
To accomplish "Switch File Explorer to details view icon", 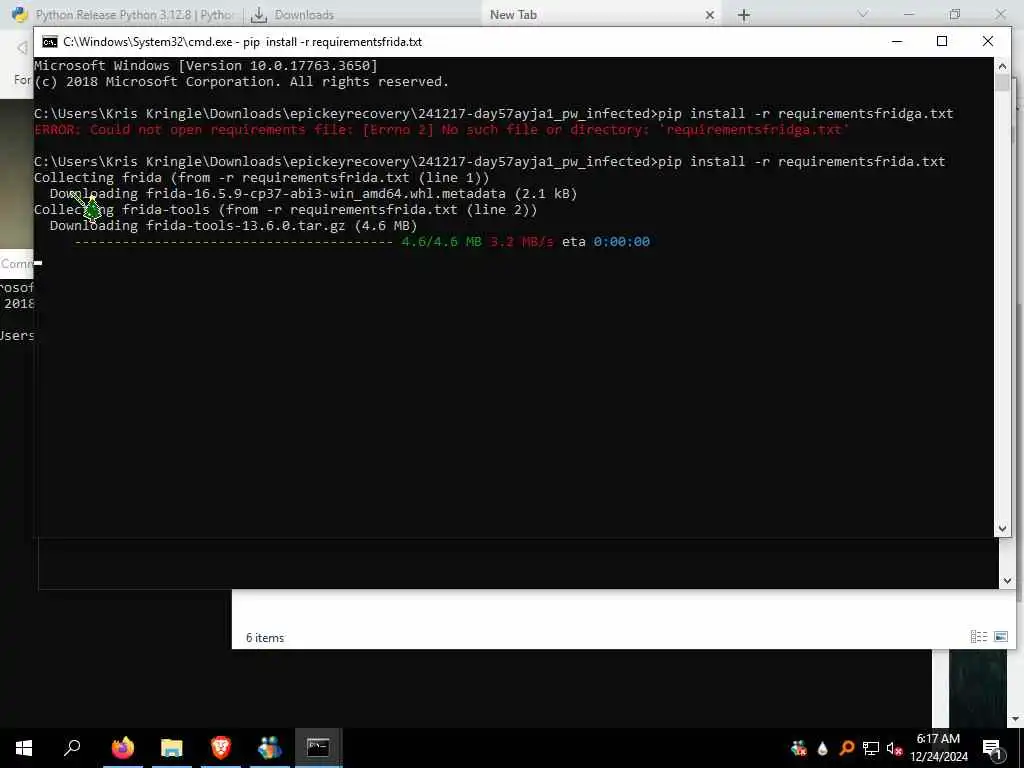I will pyautogui.click(x=979, y=637).
